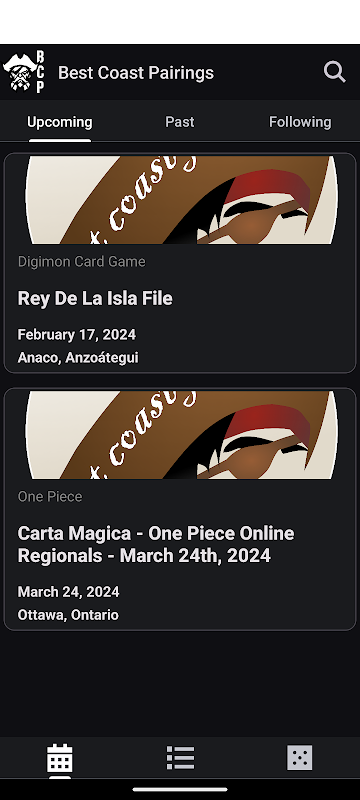The width and height of the screenshot is (360, 800).
Task: Tap the banner image of One Piece event
Action: [180, 435]
